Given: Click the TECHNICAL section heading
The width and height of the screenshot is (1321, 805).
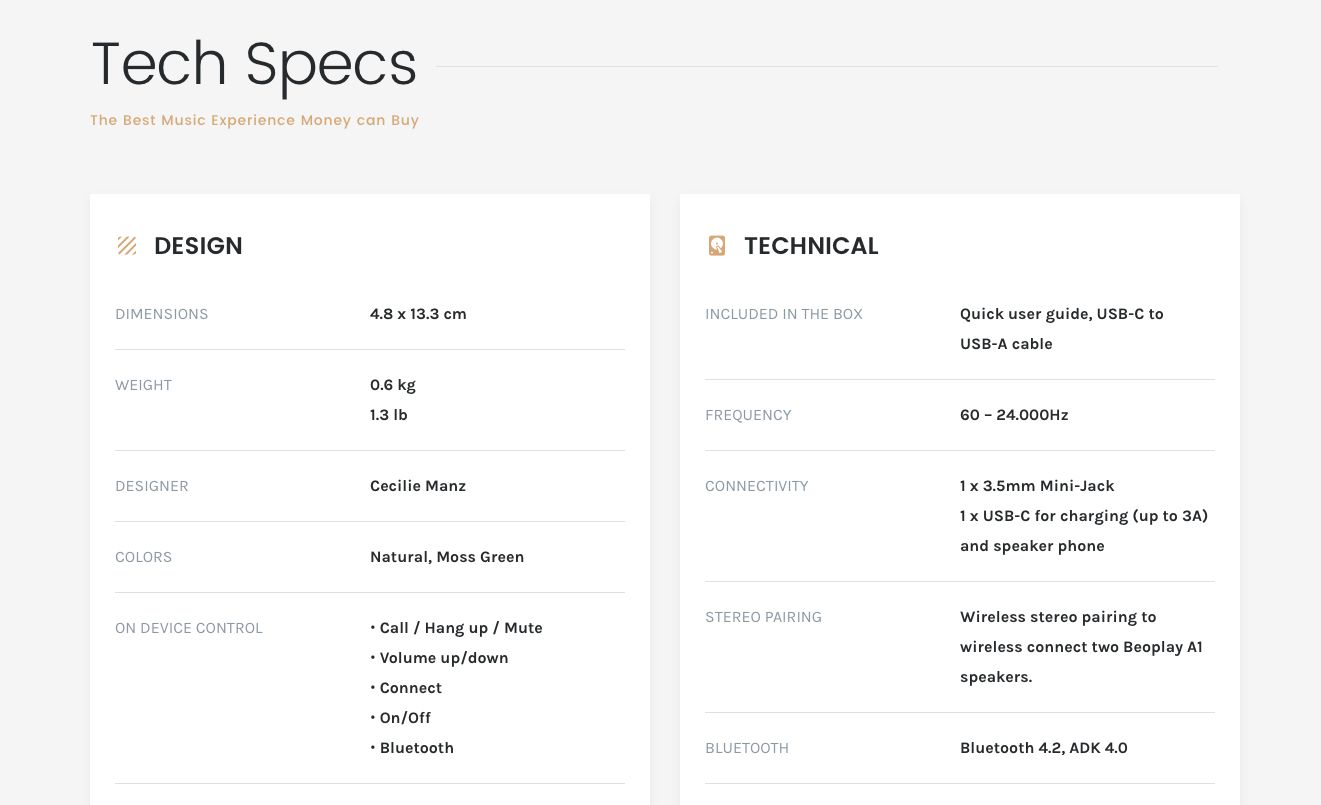Looking at the screenshot, I should (811, 246).
